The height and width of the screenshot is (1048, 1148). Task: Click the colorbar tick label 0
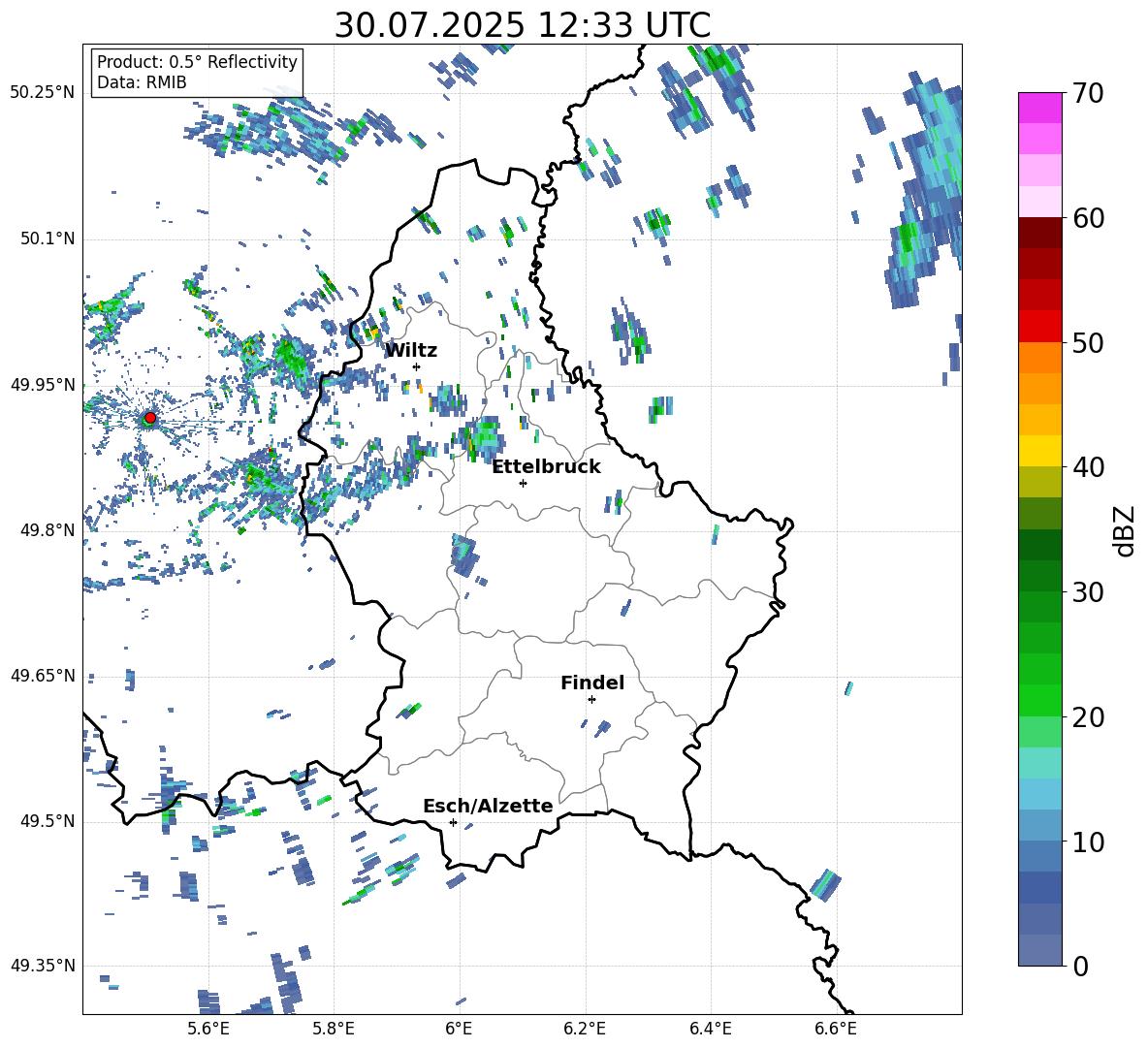pyautogui.click(x=1079, y=966)
